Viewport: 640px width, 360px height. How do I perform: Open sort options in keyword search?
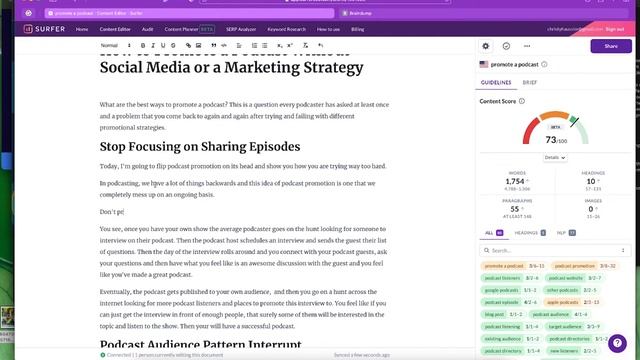click(x=623, y=250)
